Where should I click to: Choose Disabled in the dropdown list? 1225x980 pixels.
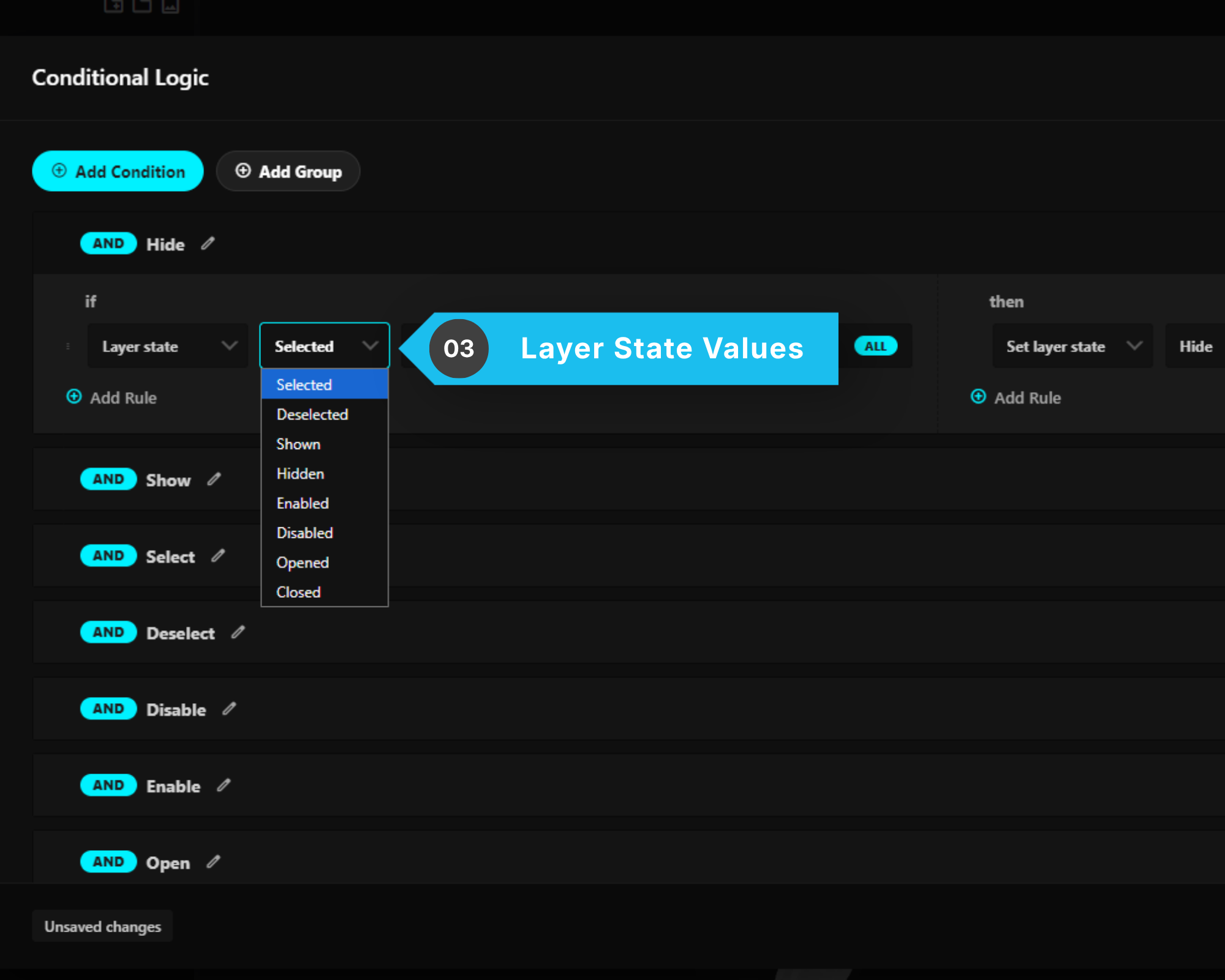[325, 533]
